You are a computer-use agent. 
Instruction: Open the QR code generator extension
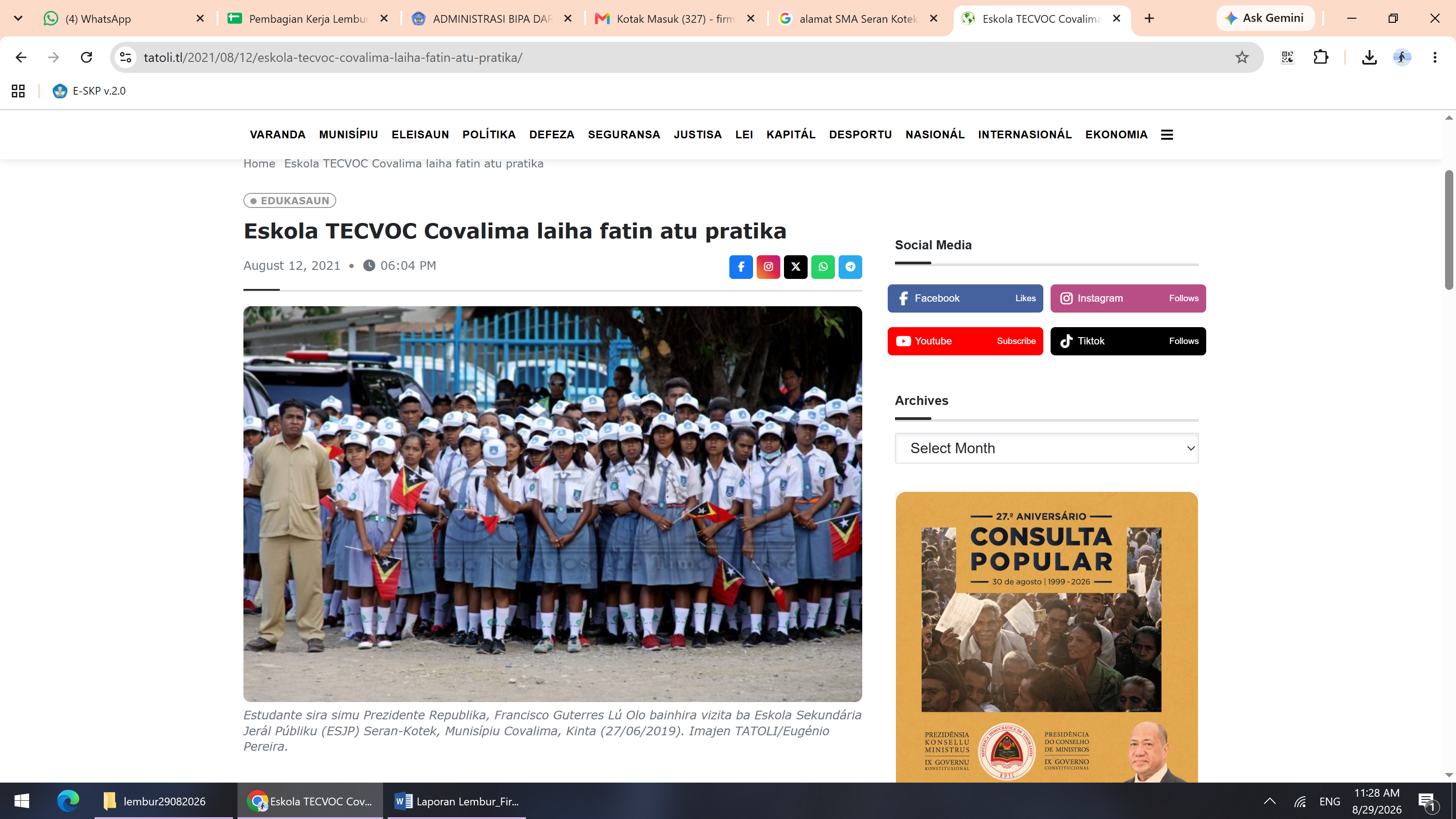click(x=1287, y=57)
